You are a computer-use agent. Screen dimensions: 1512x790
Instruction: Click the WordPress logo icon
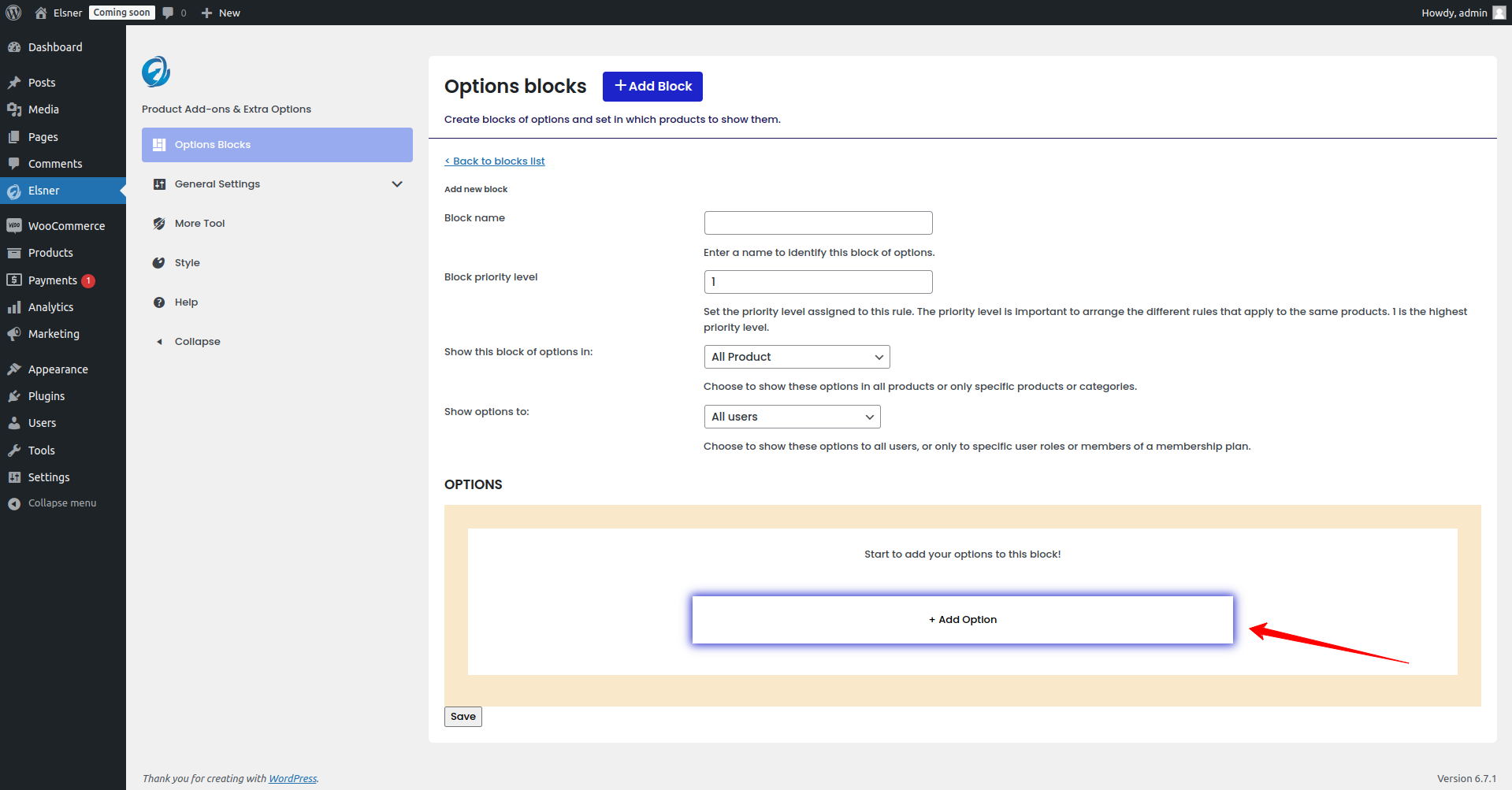coord(13,13)
